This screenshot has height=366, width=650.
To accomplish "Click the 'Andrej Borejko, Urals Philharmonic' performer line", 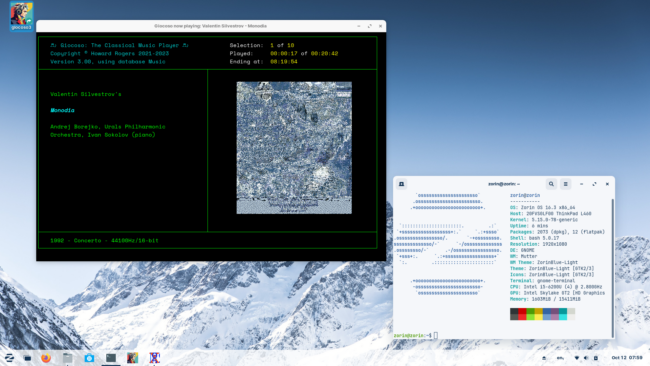I will pyautogui.click(x=108, y=127).
